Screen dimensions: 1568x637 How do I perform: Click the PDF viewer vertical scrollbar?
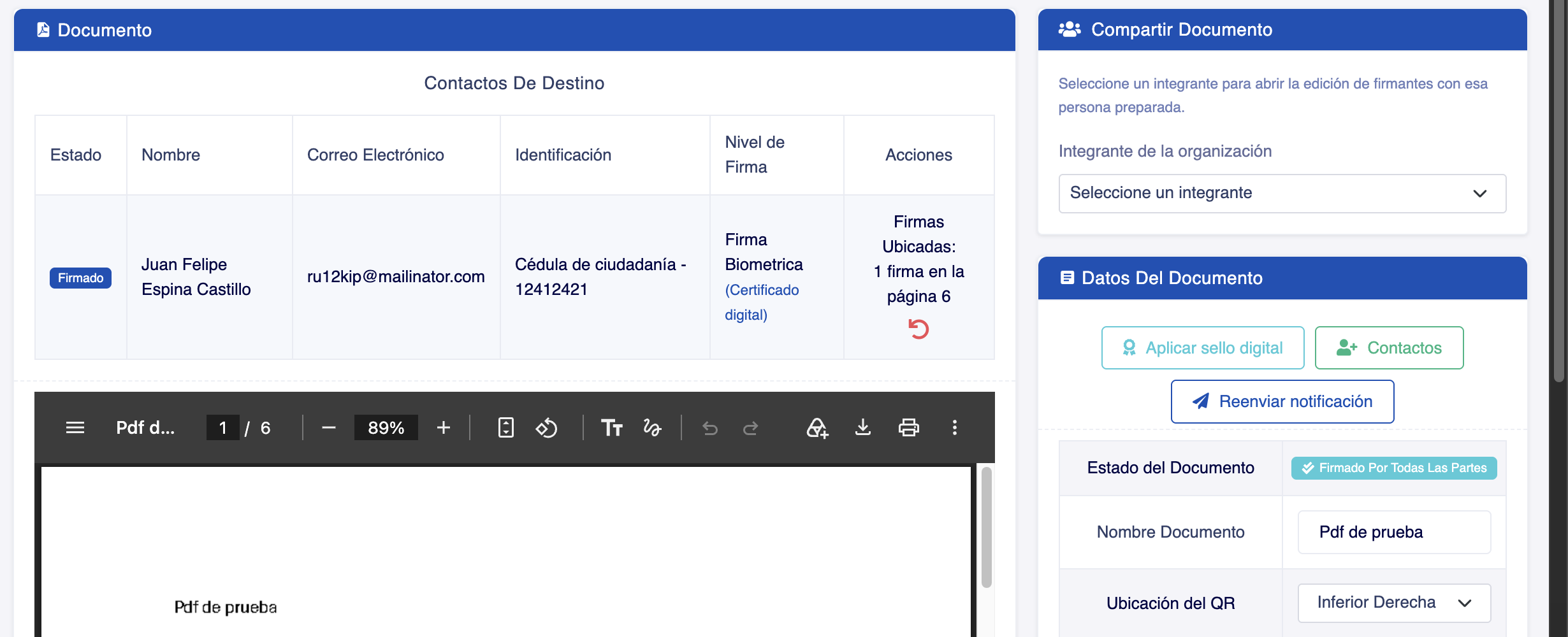[x=987, y=527]
